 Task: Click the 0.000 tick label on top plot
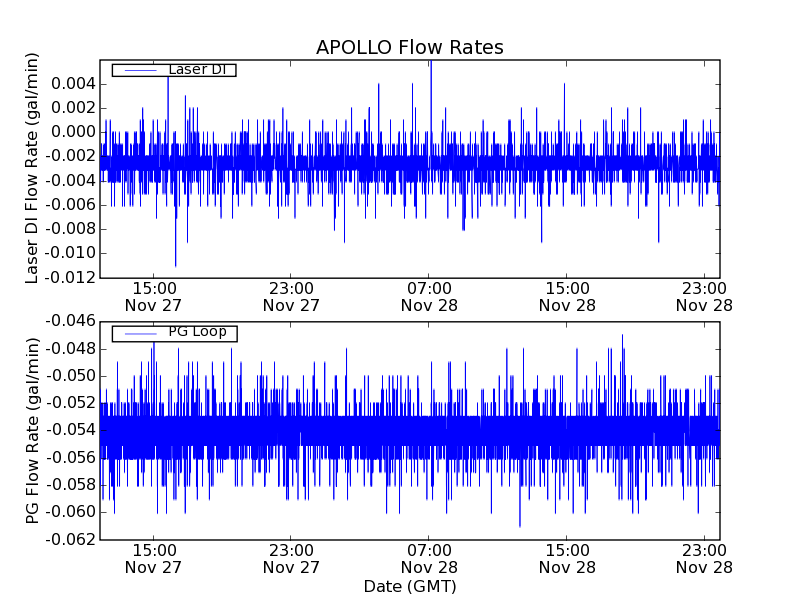[x=72, y=132]
